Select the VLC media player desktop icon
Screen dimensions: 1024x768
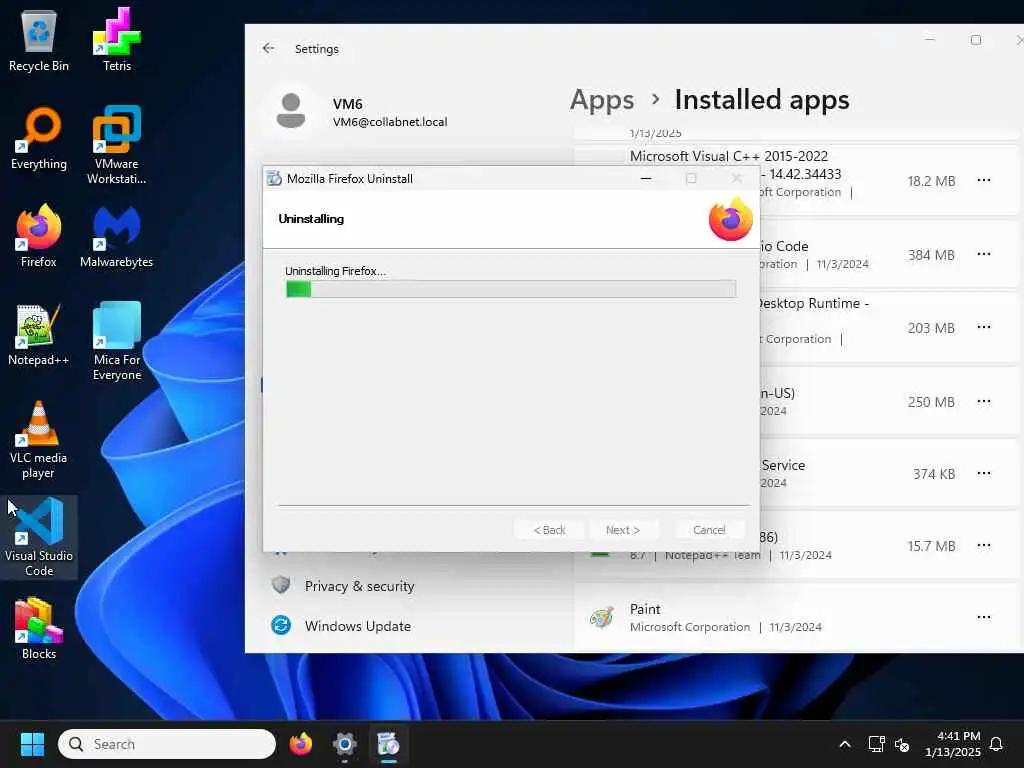tap(39, 440)
